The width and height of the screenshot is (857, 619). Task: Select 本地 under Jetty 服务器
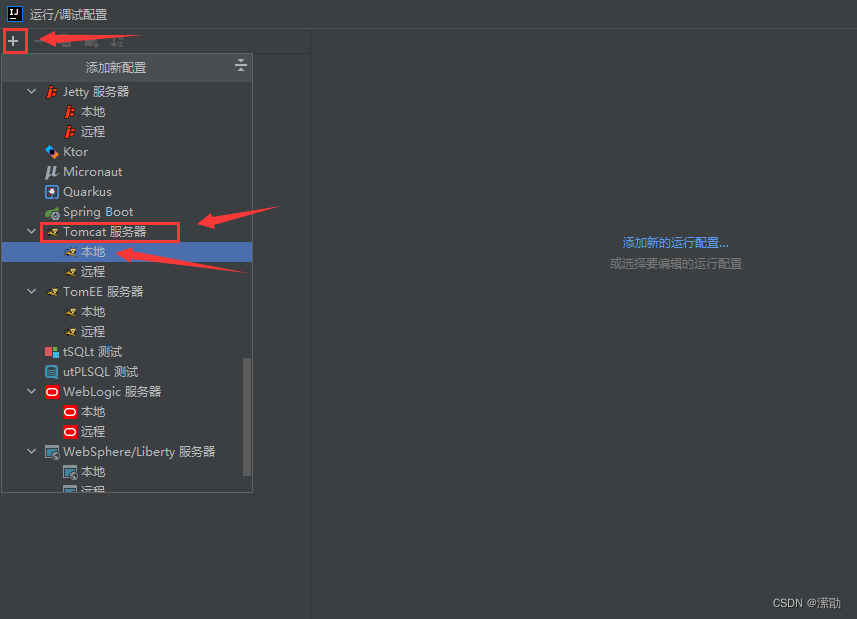tap(127, 112)
